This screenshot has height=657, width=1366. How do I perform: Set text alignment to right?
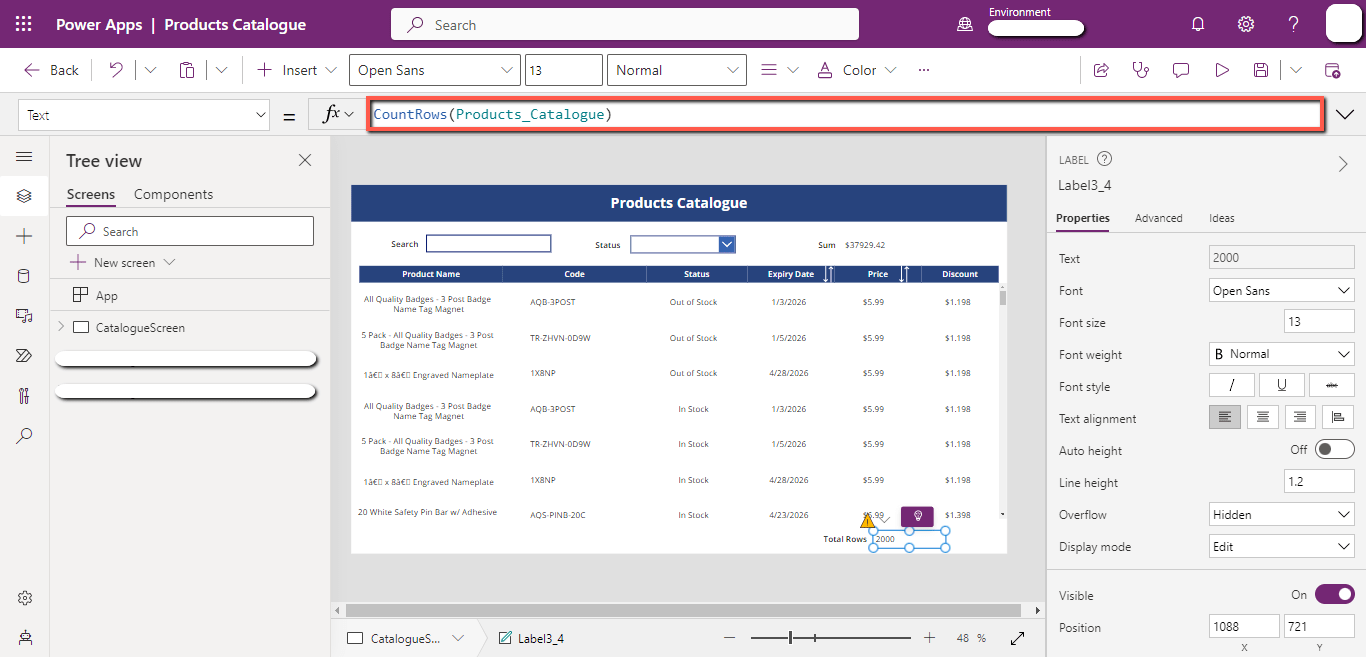[1300, 417]
